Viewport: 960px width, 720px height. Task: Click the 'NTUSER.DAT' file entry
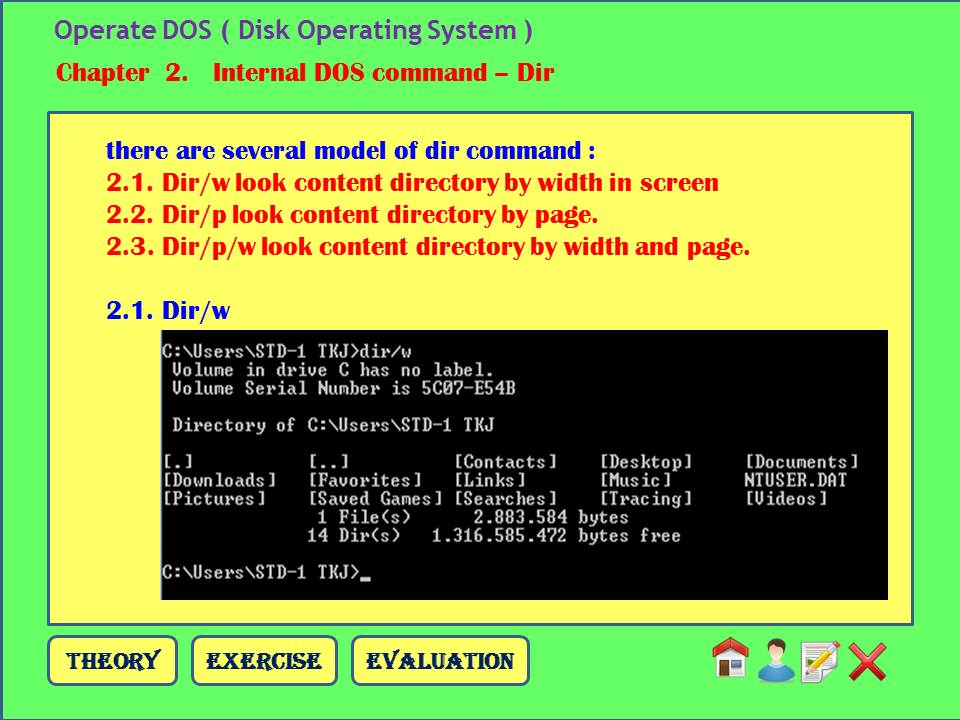pos(795,480)
